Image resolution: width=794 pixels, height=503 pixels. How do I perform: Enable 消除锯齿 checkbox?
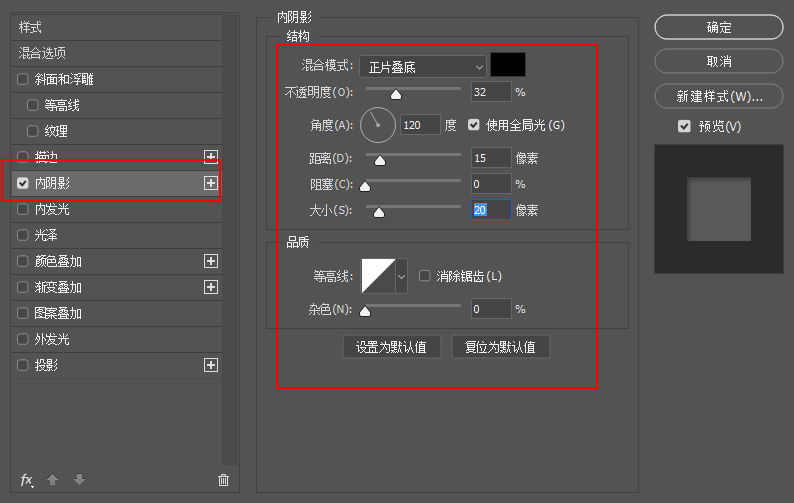pyautogui.click(x=424, y=276)
